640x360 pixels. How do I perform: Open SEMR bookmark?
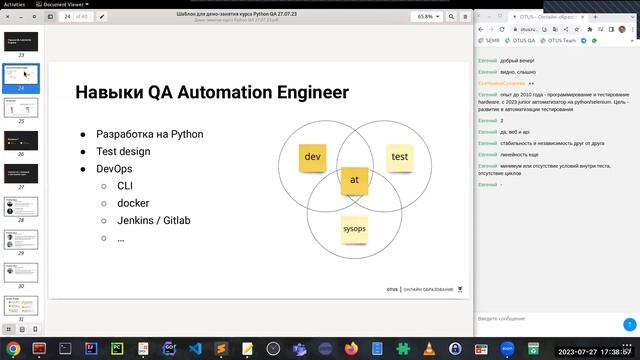coord(489,40)
